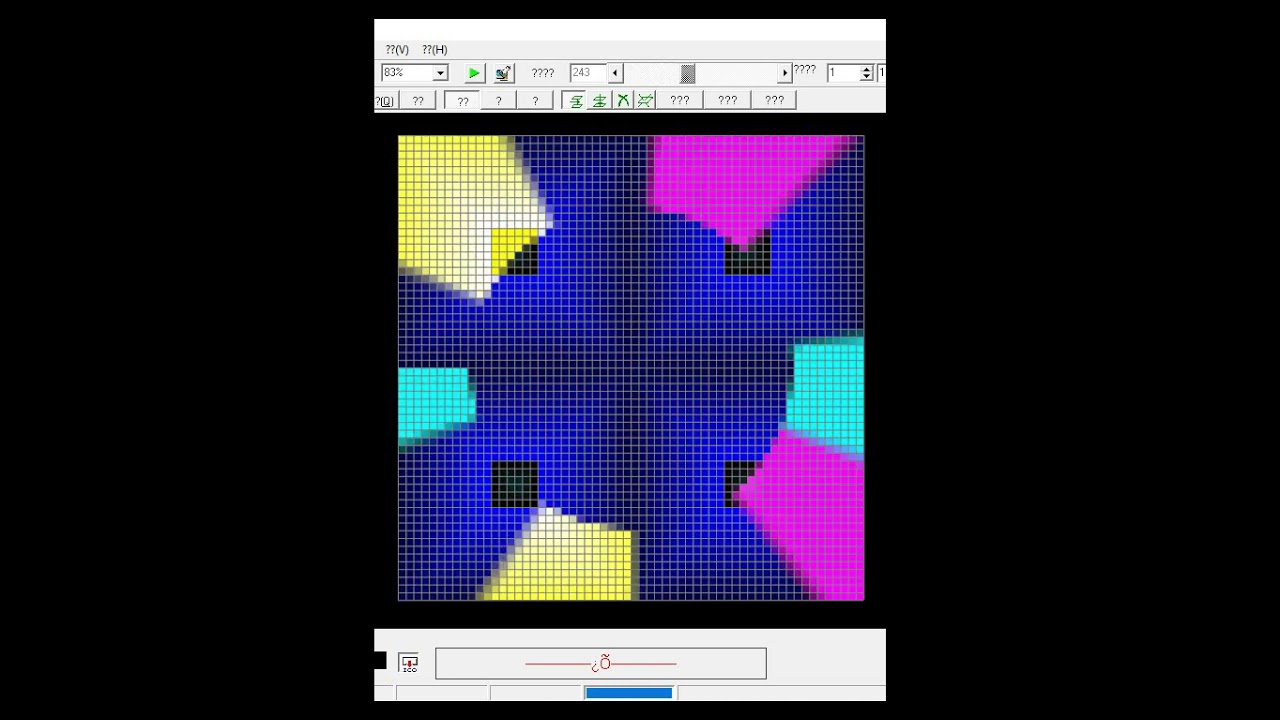
Task: Open the ??(H) menu
Action: (434, 49)
